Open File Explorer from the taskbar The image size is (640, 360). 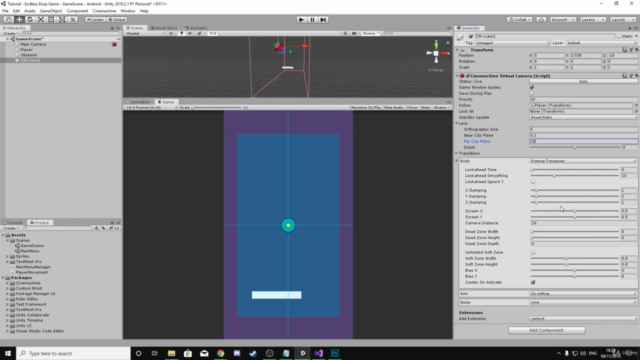(171, 353)
